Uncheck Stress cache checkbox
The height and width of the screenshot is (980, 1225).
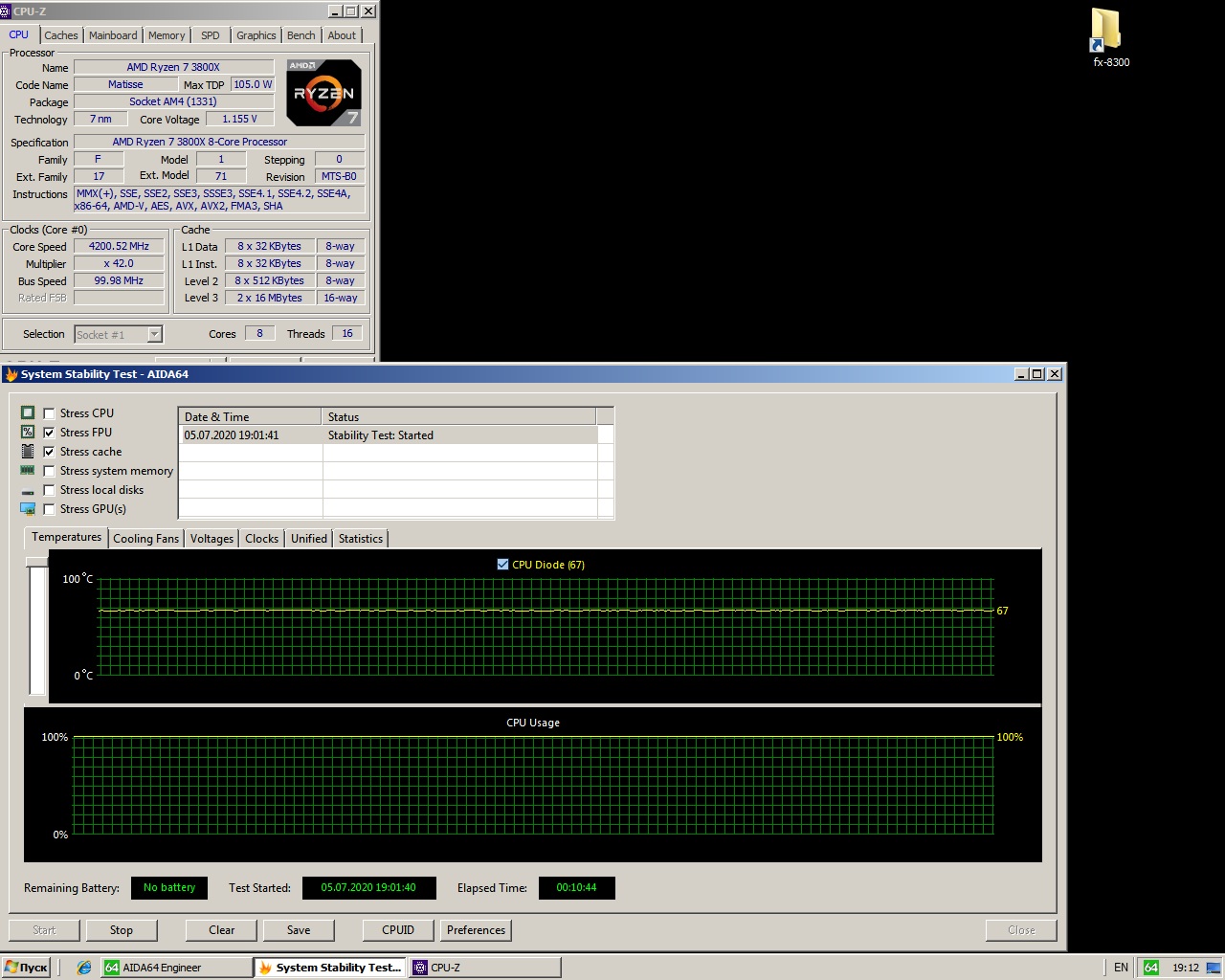pyautogui.click(x=49, y=452)
